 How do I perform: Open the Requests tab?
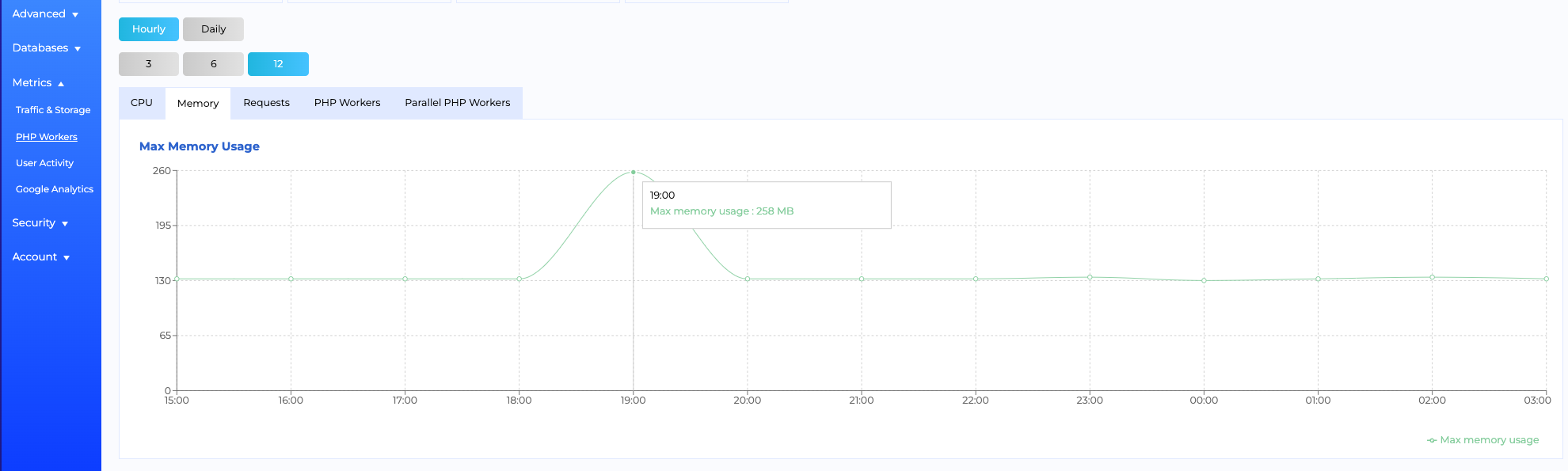coord(266,102)
